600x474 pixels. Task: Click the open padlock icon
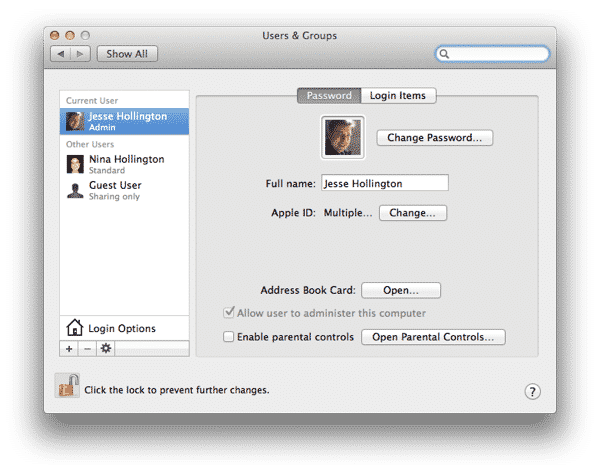click(67, 386)
